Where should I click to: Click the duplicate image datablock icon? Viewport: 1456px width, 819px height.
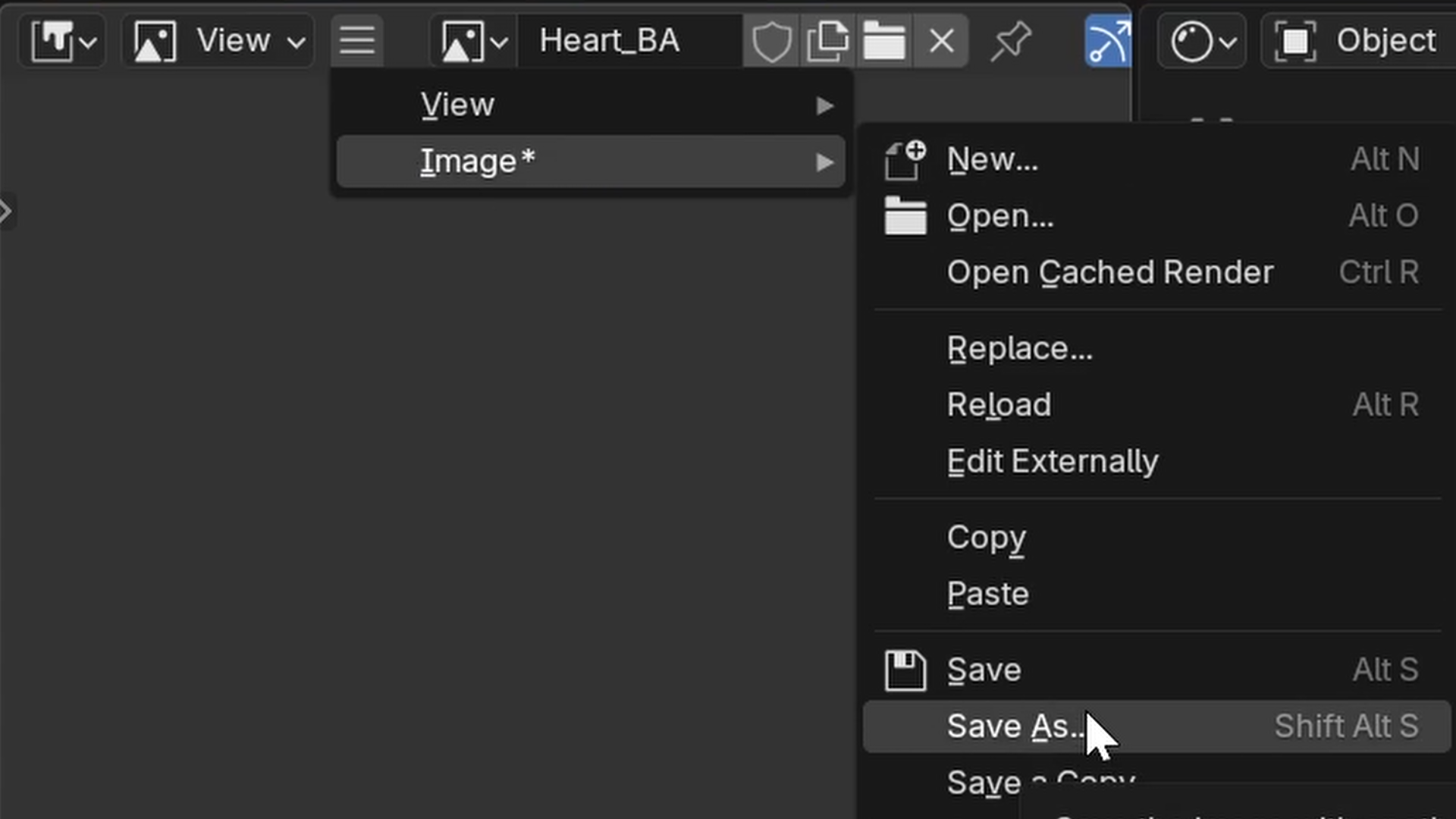point(828,40)
